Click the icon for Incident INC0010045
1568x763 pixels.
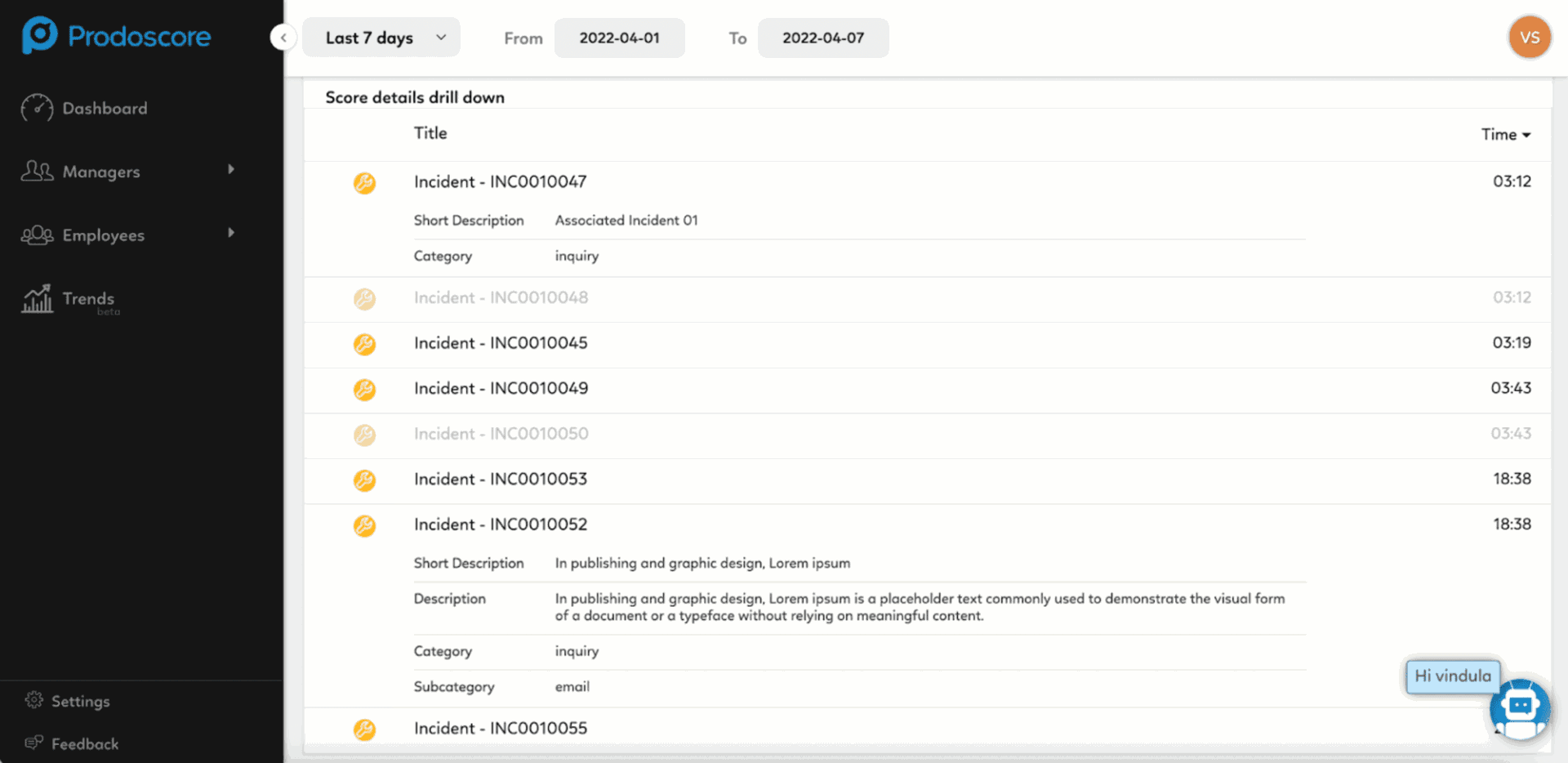(x=364, y=345)
